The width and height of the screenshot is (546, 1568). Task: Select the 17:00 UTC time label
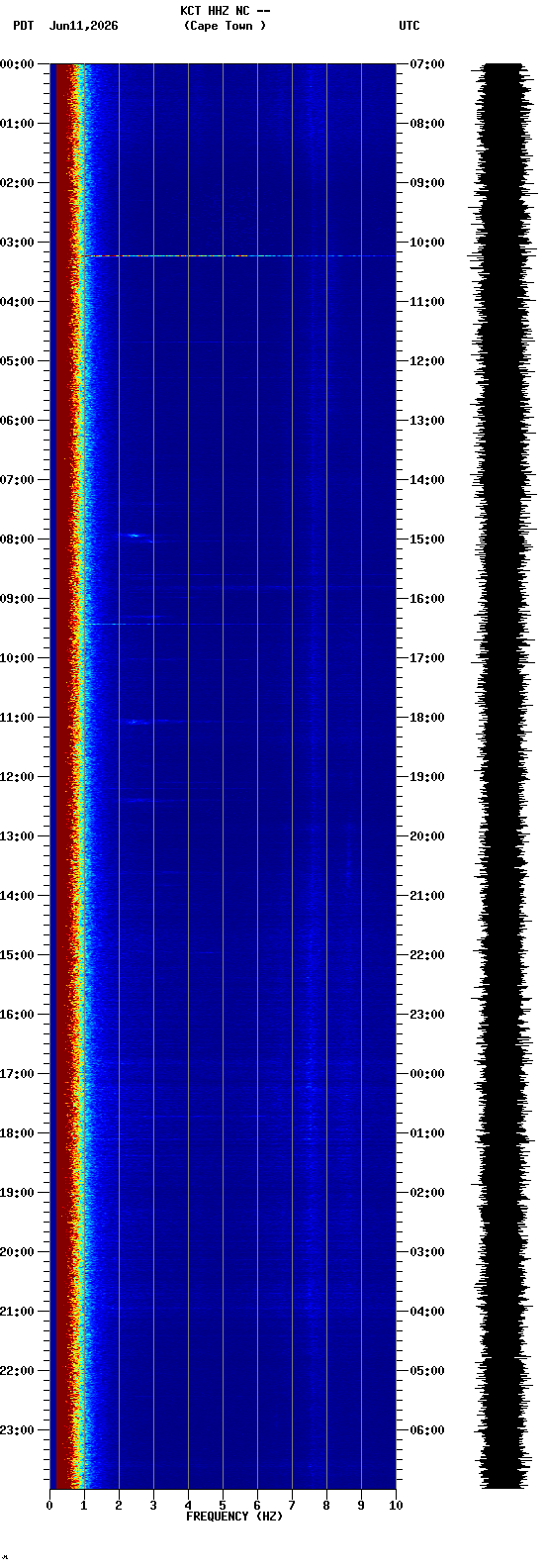tap(427, 658)
